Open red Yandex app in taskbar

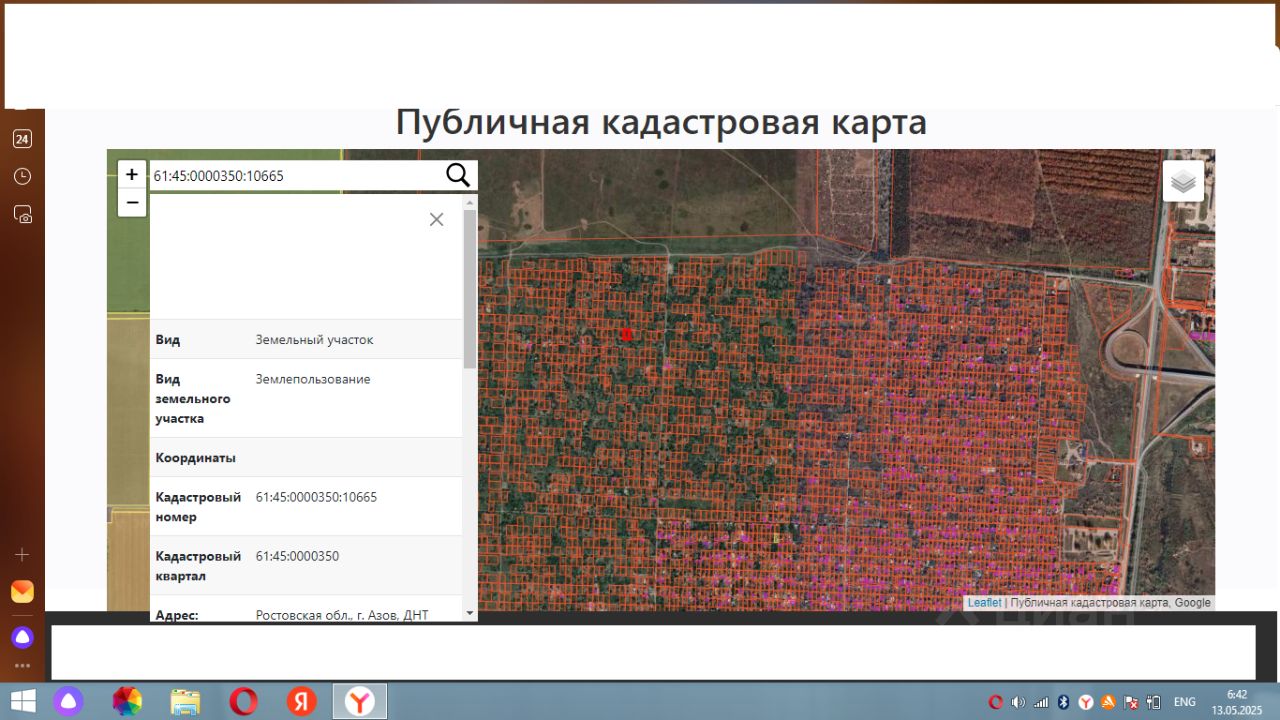[x=301, y=701]
